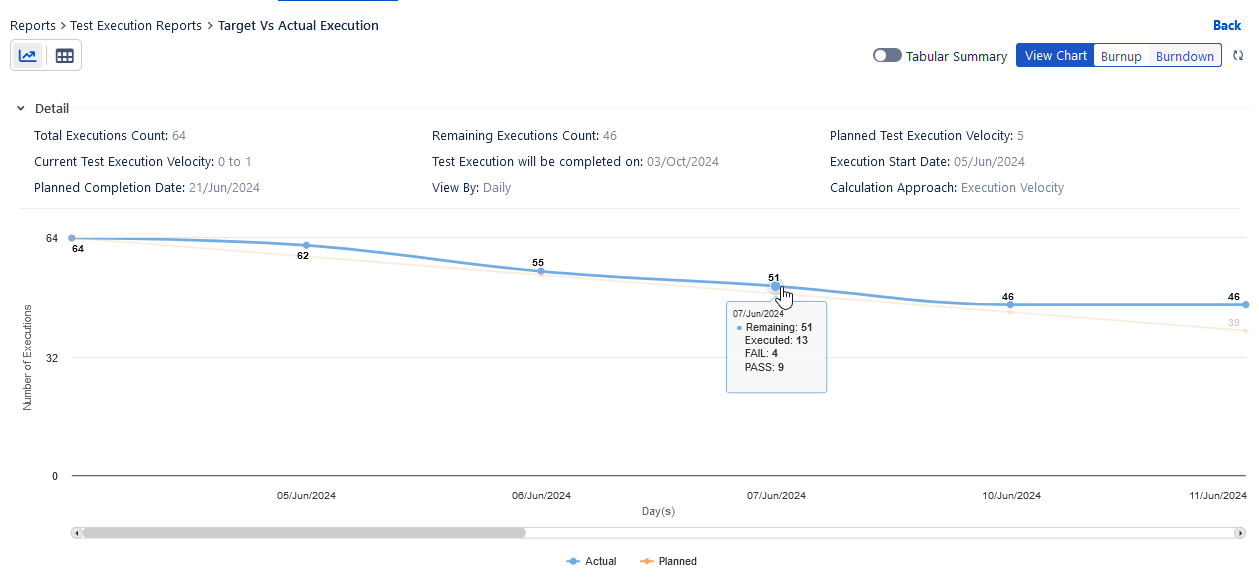This screenshot has width=1259, height=583.
Task: Switch to the Burnup tab
Action: (x=1121, y=57)
